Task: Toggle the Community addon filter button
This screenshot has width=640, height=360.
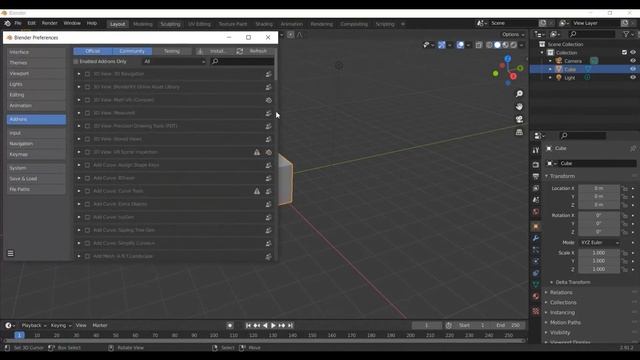Action: point(132,51)
